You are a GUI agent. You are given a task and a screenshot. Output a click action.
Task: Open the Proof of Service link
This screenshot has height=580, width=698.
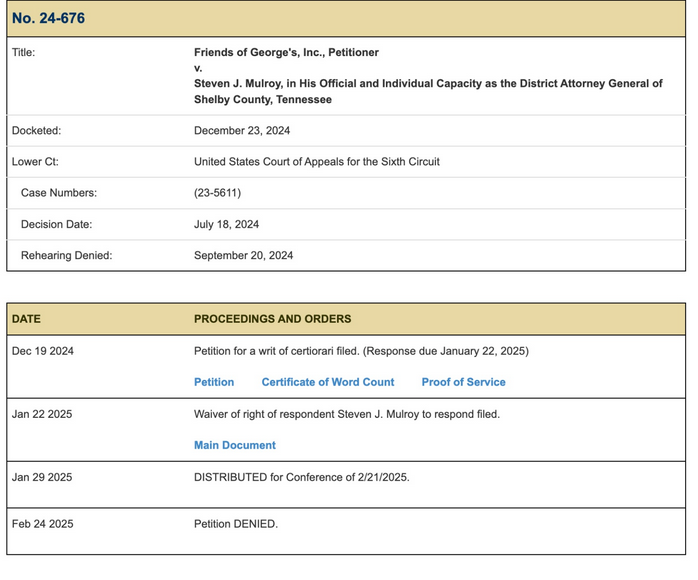tap(463, 382)
